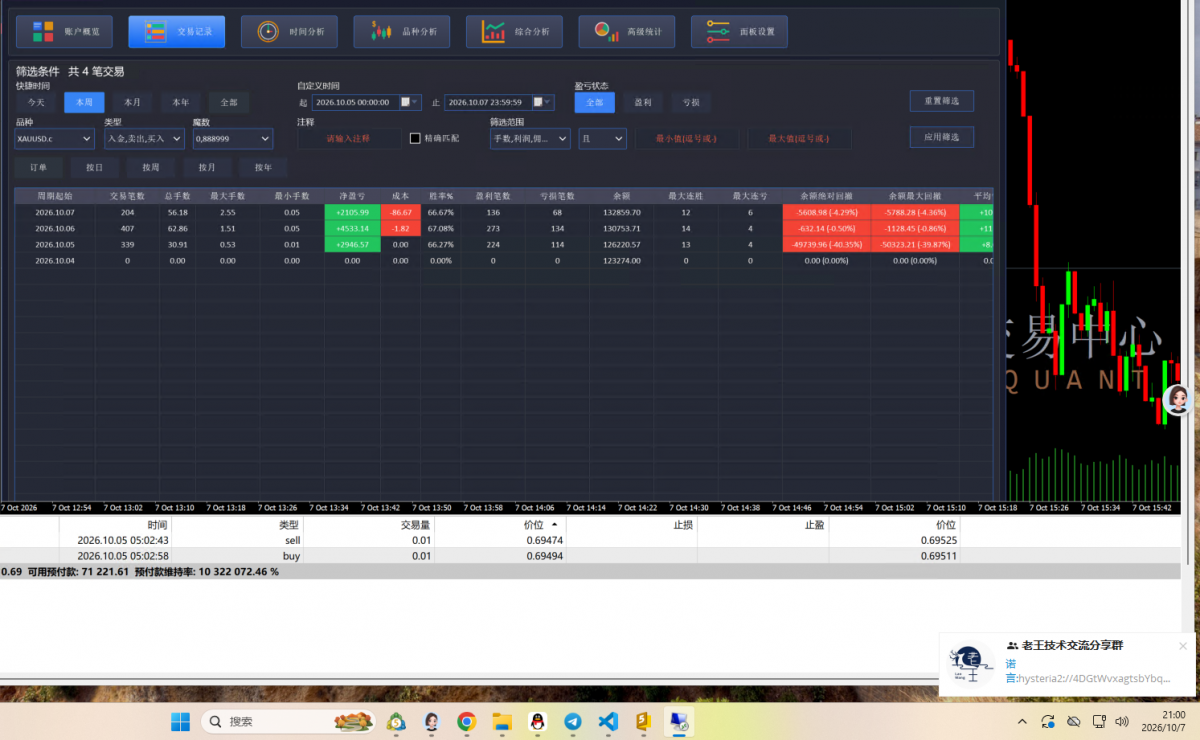Screen dimensions: 1200x740
Task: Switch to the 时间分析 tab
Action: (x=289, y=32)
